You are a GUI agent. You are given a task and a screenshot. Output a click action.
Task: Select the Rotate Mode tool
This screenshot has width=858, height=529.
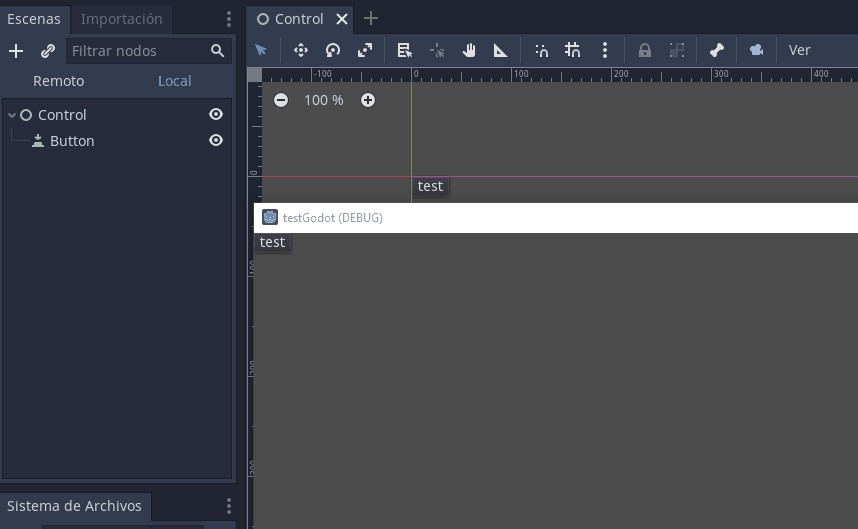coord(333,50)
